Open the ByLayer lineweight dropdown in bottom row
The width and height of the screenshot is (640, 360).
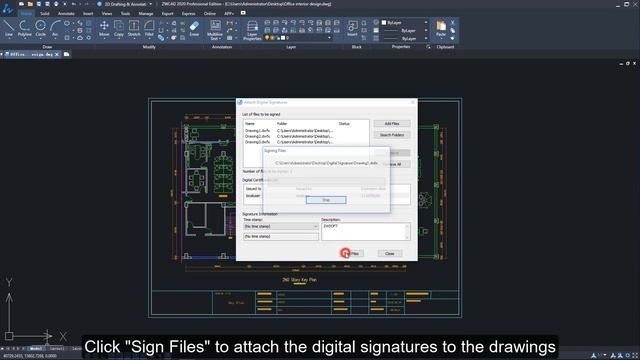426,38
